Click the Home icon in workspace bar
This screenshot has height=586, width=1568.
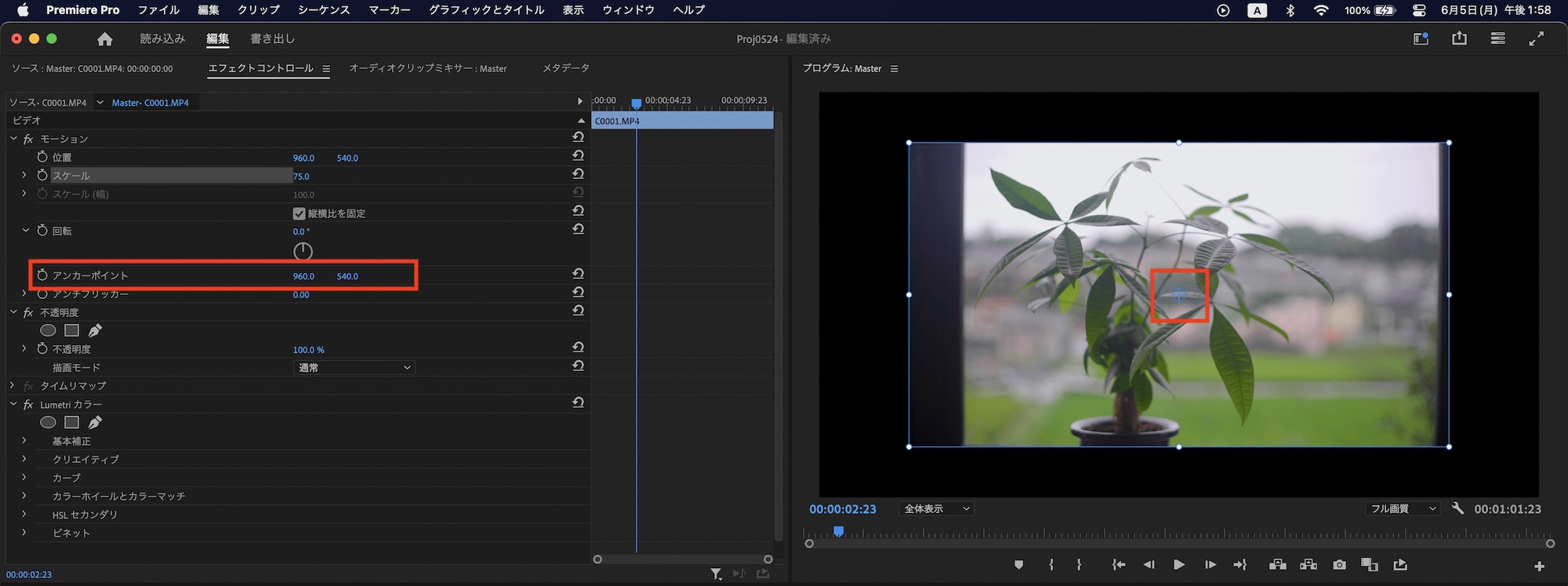pyautogui.click(x=105, y=39)
